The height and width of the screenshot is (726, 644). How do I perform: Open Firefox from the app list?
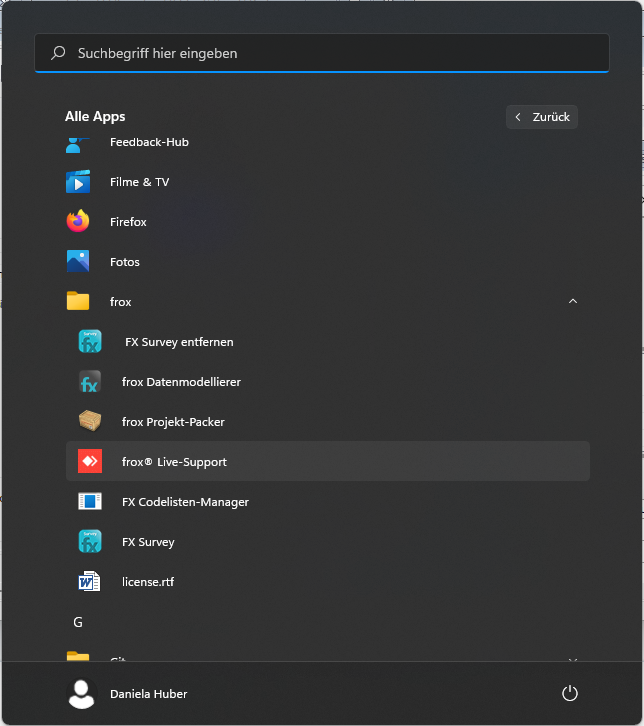click(128, 222)
